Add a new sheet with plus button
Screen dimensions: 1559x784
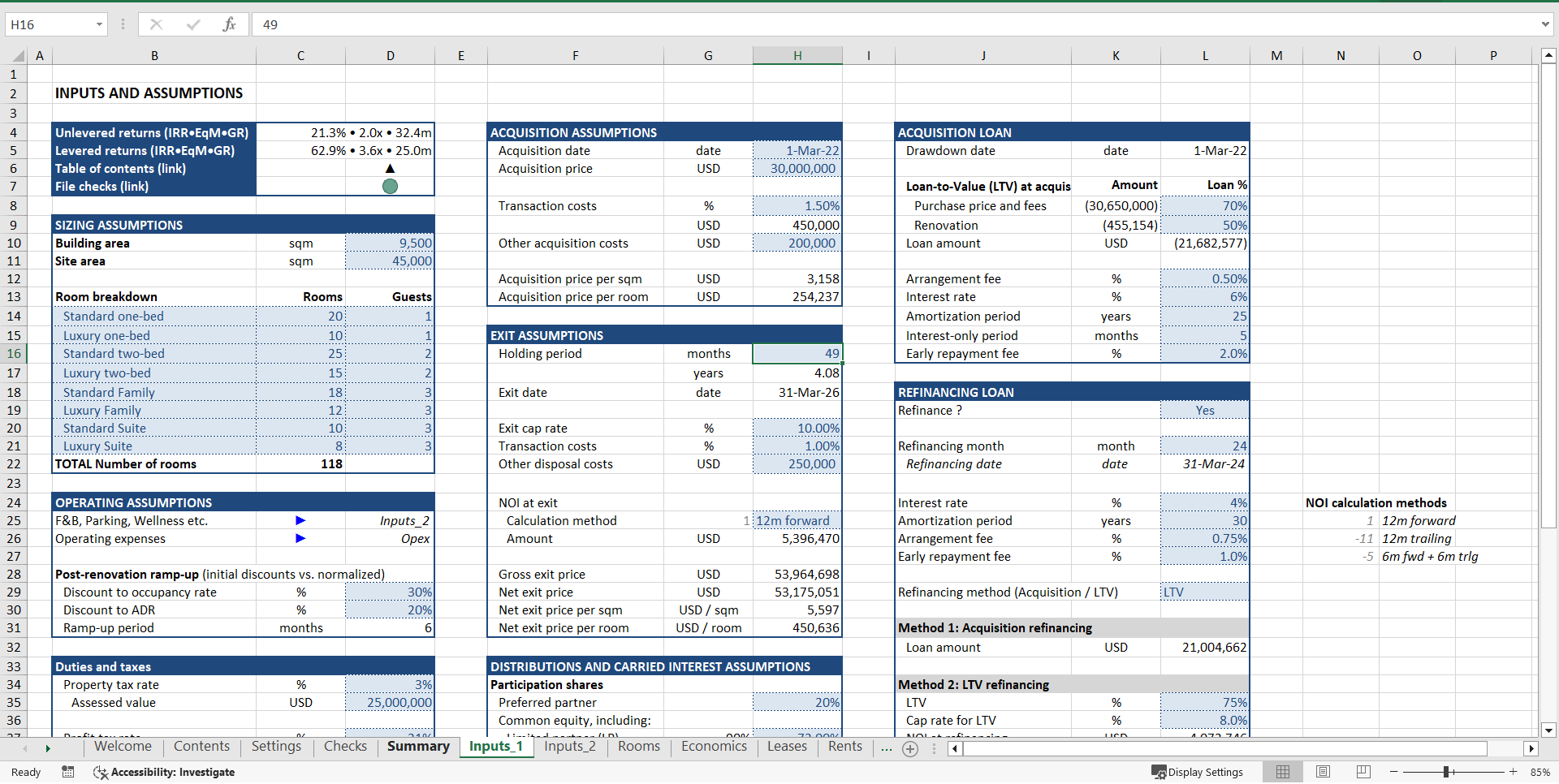click(x=910, y=749)
